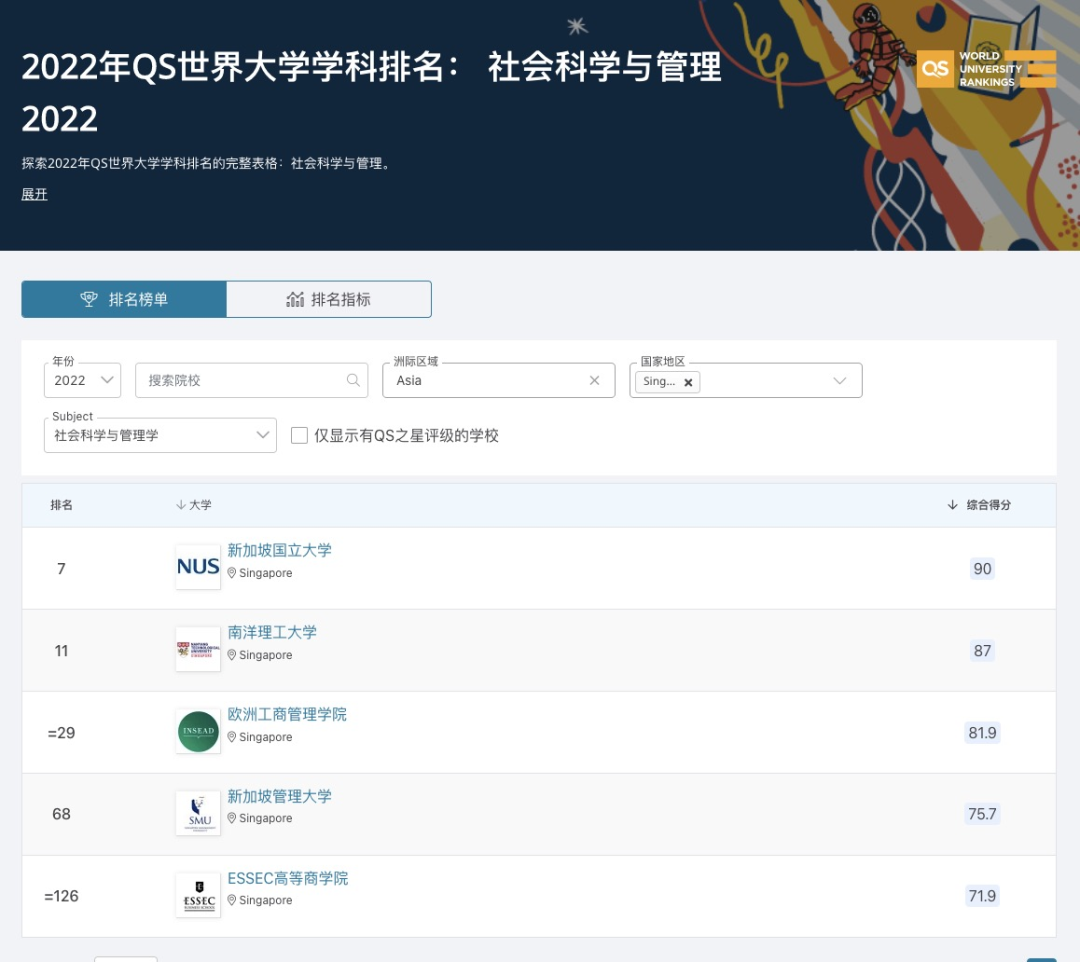Click rank 7 cell

pyautogui.click(x=61, y=569)
